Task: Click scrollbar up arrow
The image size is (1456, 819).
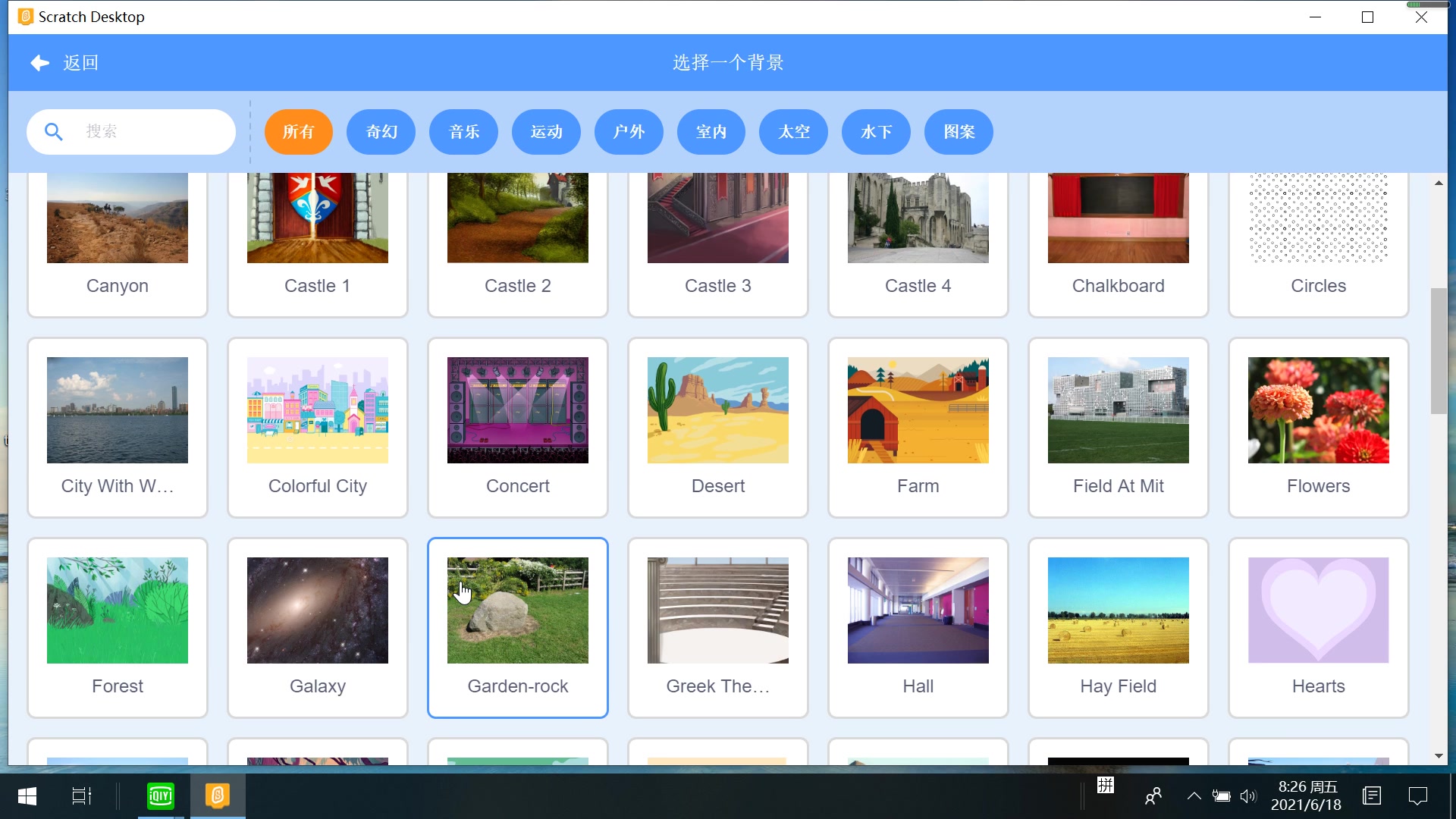Action: click(1439, 184)
